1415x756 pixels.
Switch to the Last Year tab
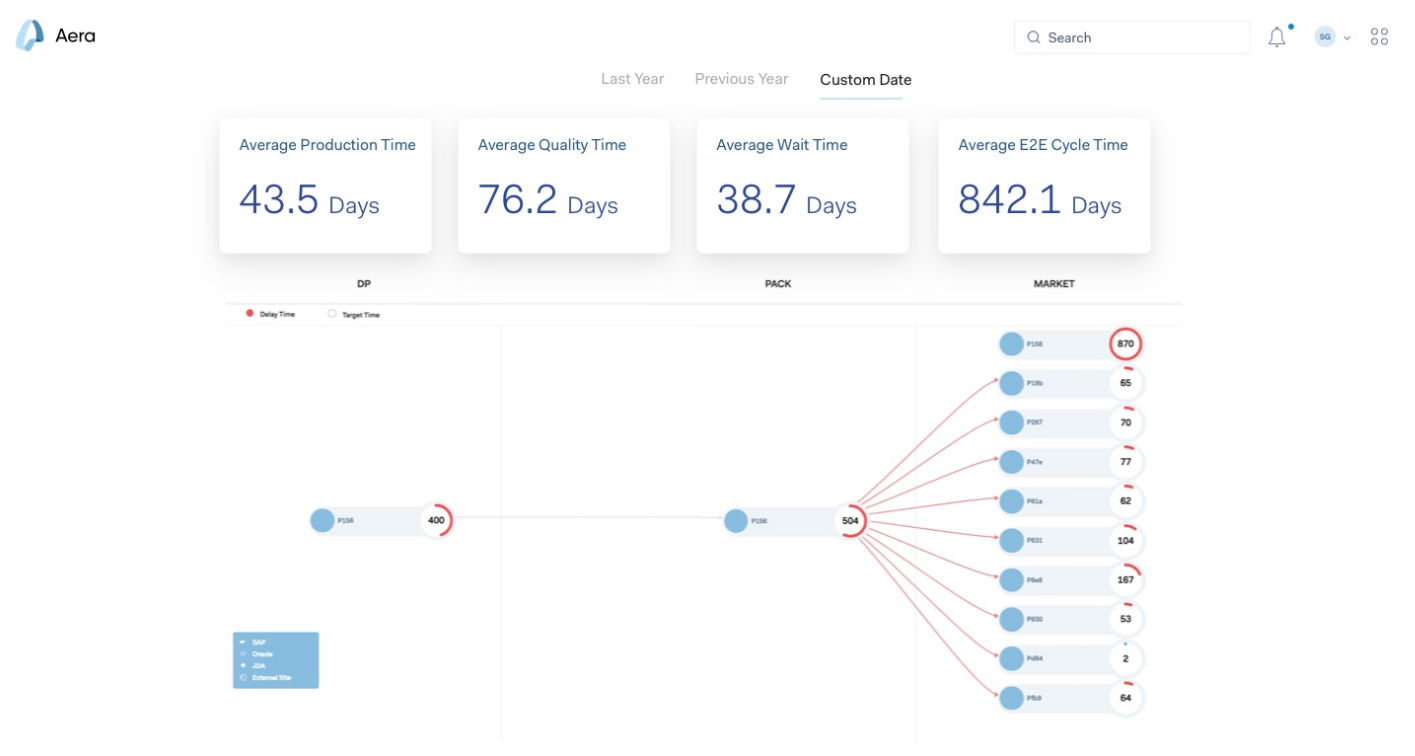[632, 79]
